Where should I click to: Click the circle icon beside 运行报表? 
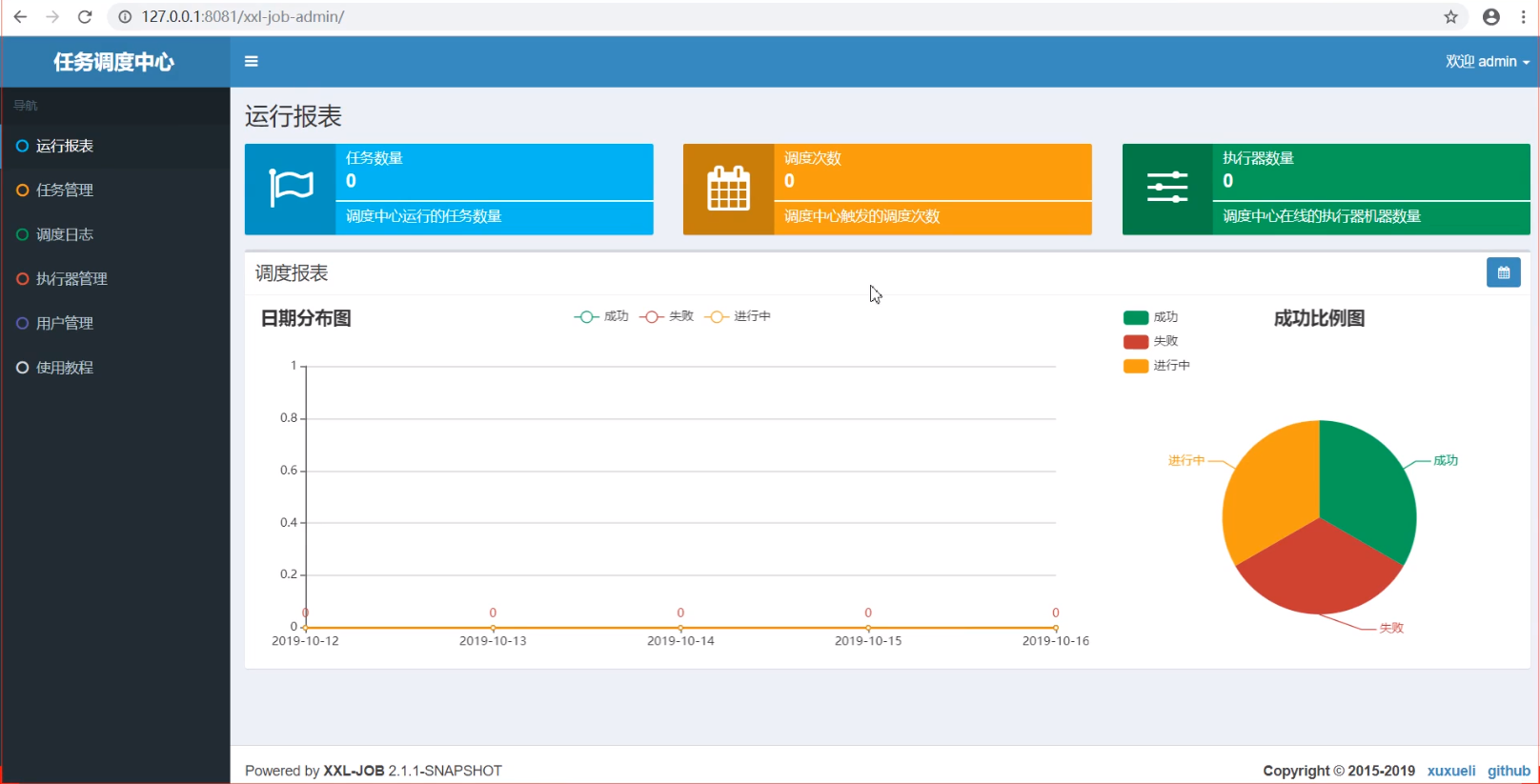(x=22, y=146)
